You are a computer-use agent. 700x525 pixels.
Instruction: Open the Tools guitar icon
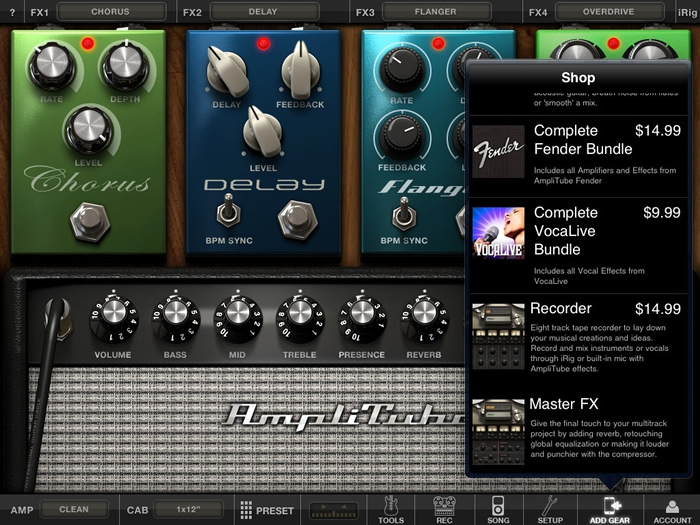tap(391, 509)
